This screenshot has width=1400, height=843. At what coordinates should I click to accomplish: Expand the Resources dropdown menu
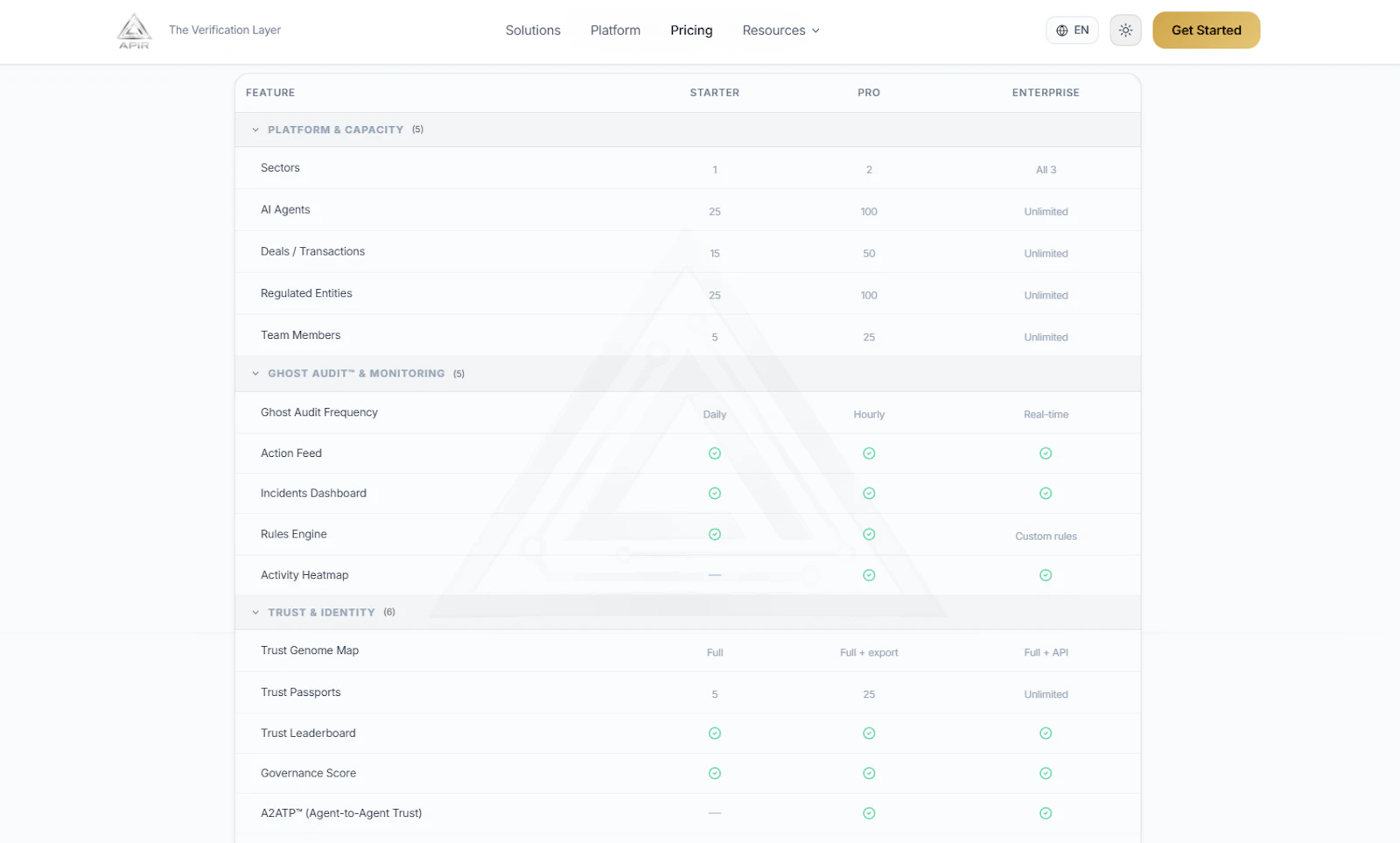(780, 31)
